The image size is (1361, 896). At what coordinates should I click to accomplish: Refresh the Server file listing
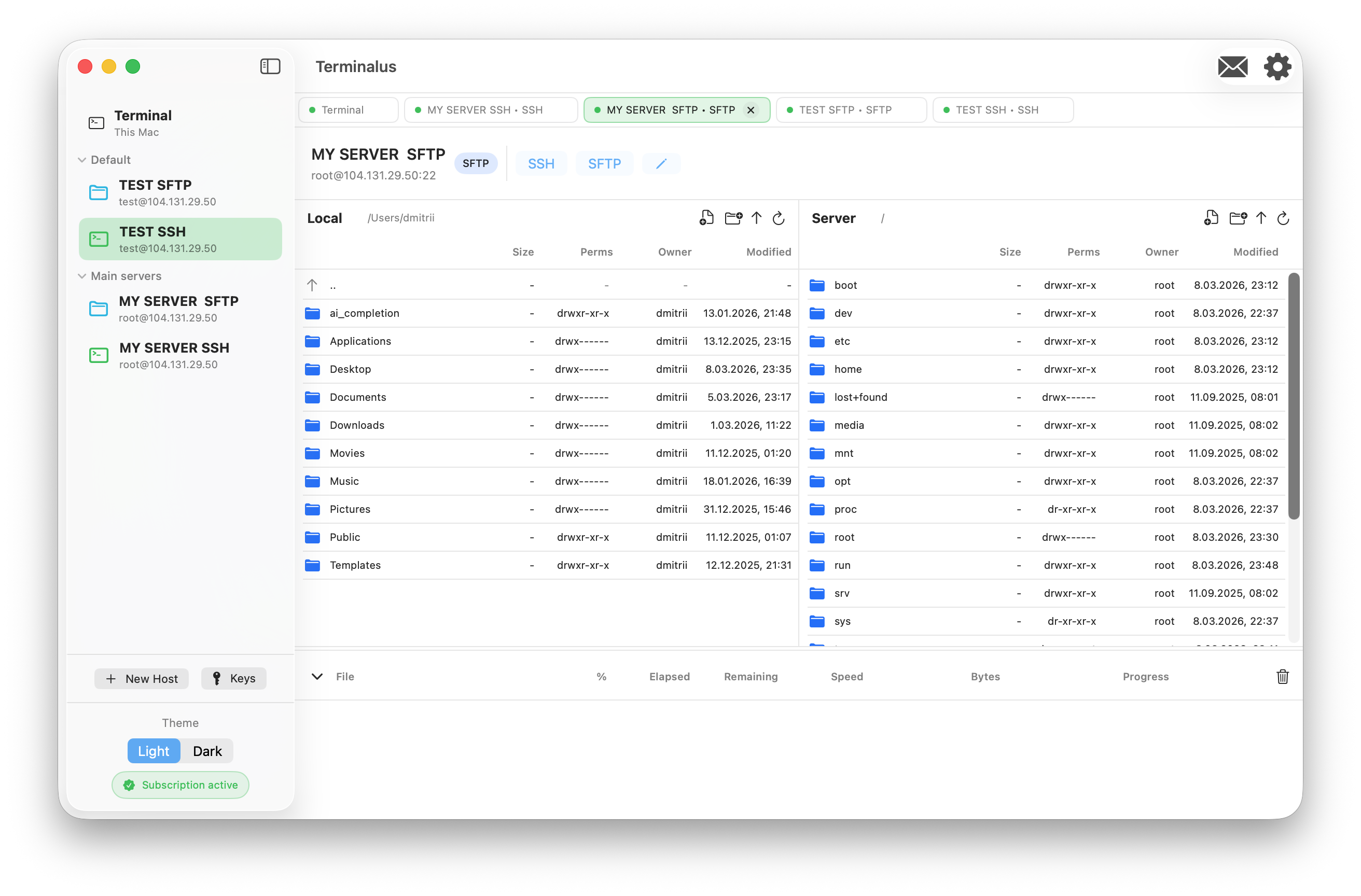[1283, 218]
